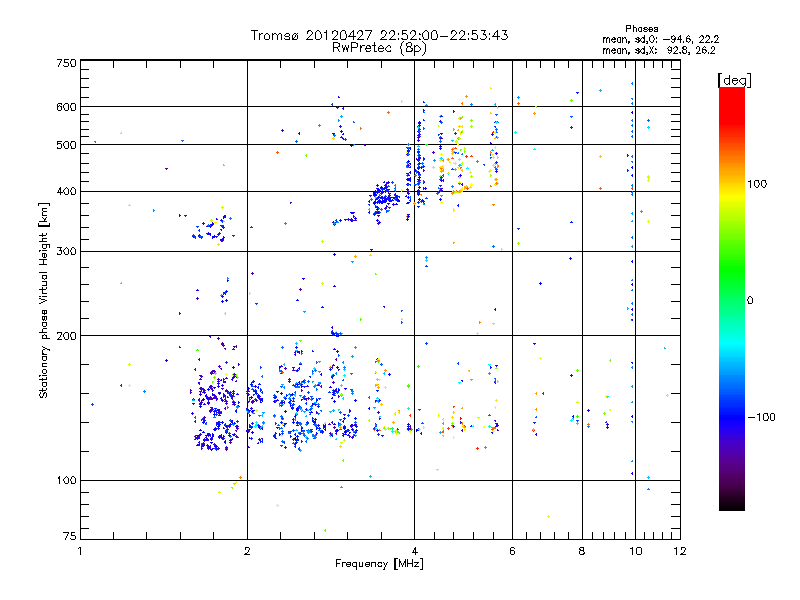The height and width of the screenshot is (600, 800).
Task: Click the colorbar tick label '100'
Action: click(x=757, y=184)
